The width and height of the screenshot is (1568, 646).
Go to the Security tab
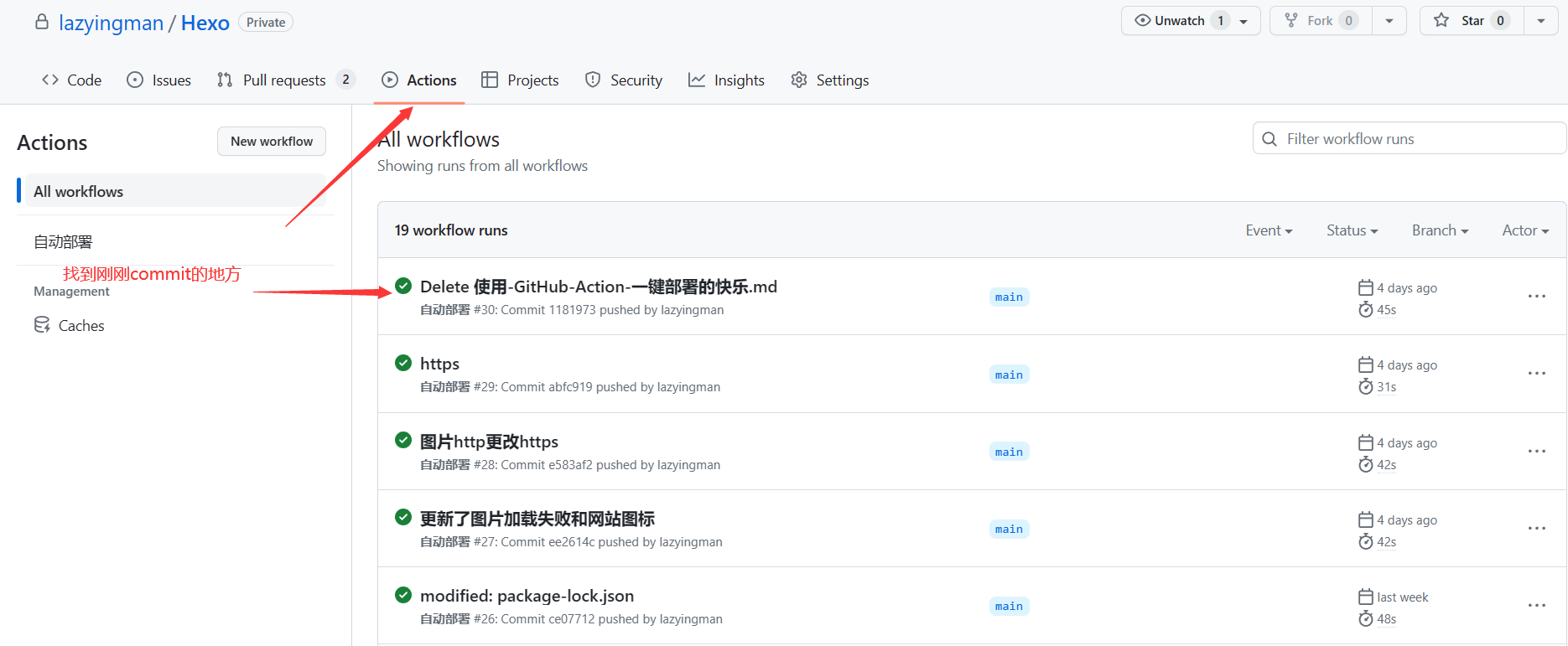pos(624,80)
